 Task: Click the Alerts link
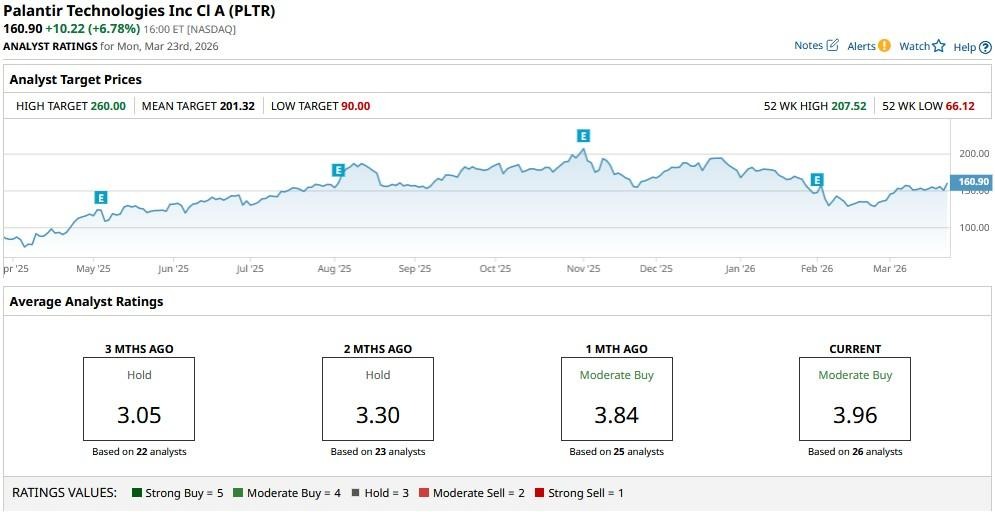tap(862, 46)
